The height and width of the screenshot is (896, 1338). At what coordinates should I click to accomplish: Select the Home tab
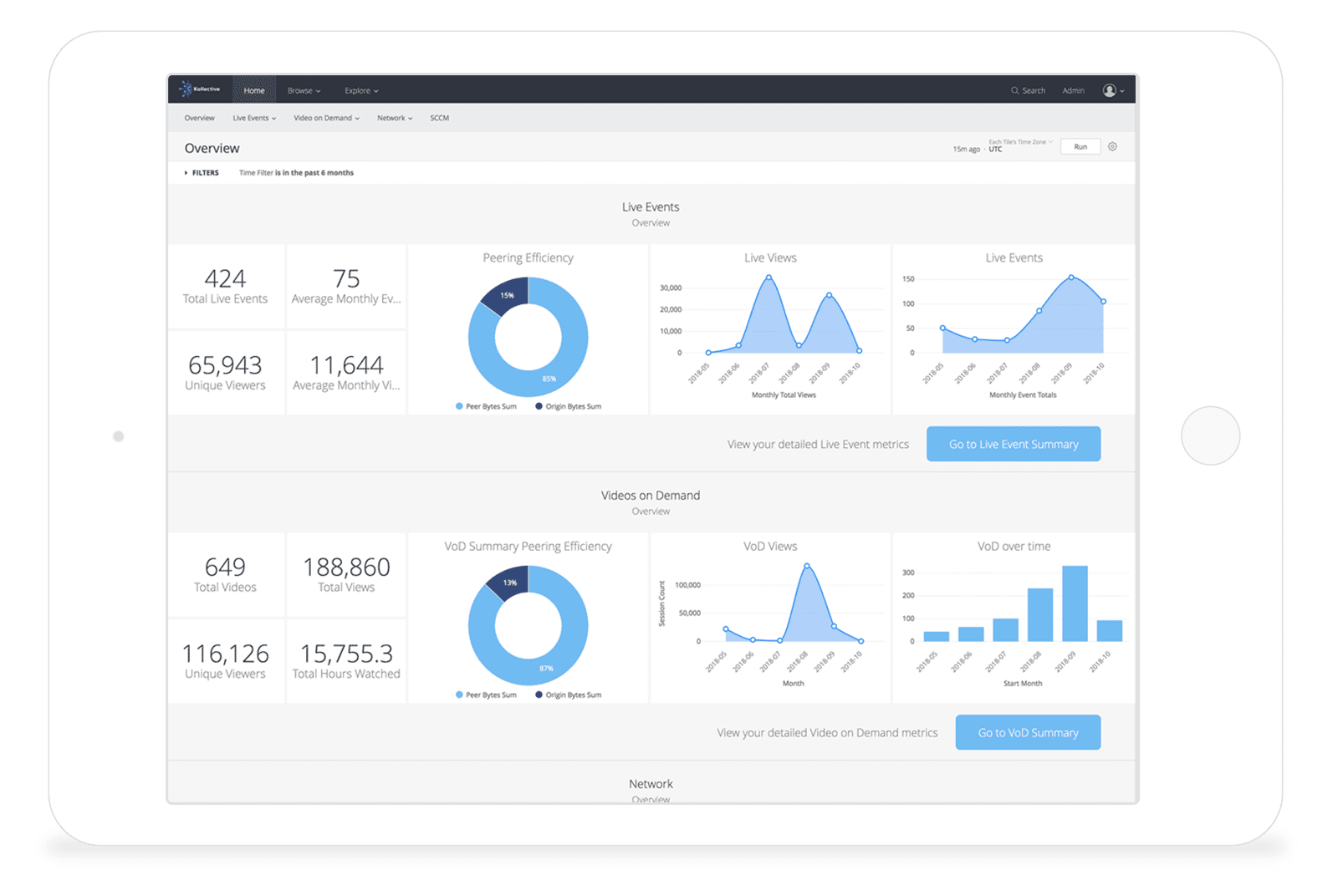click(254, 90)
